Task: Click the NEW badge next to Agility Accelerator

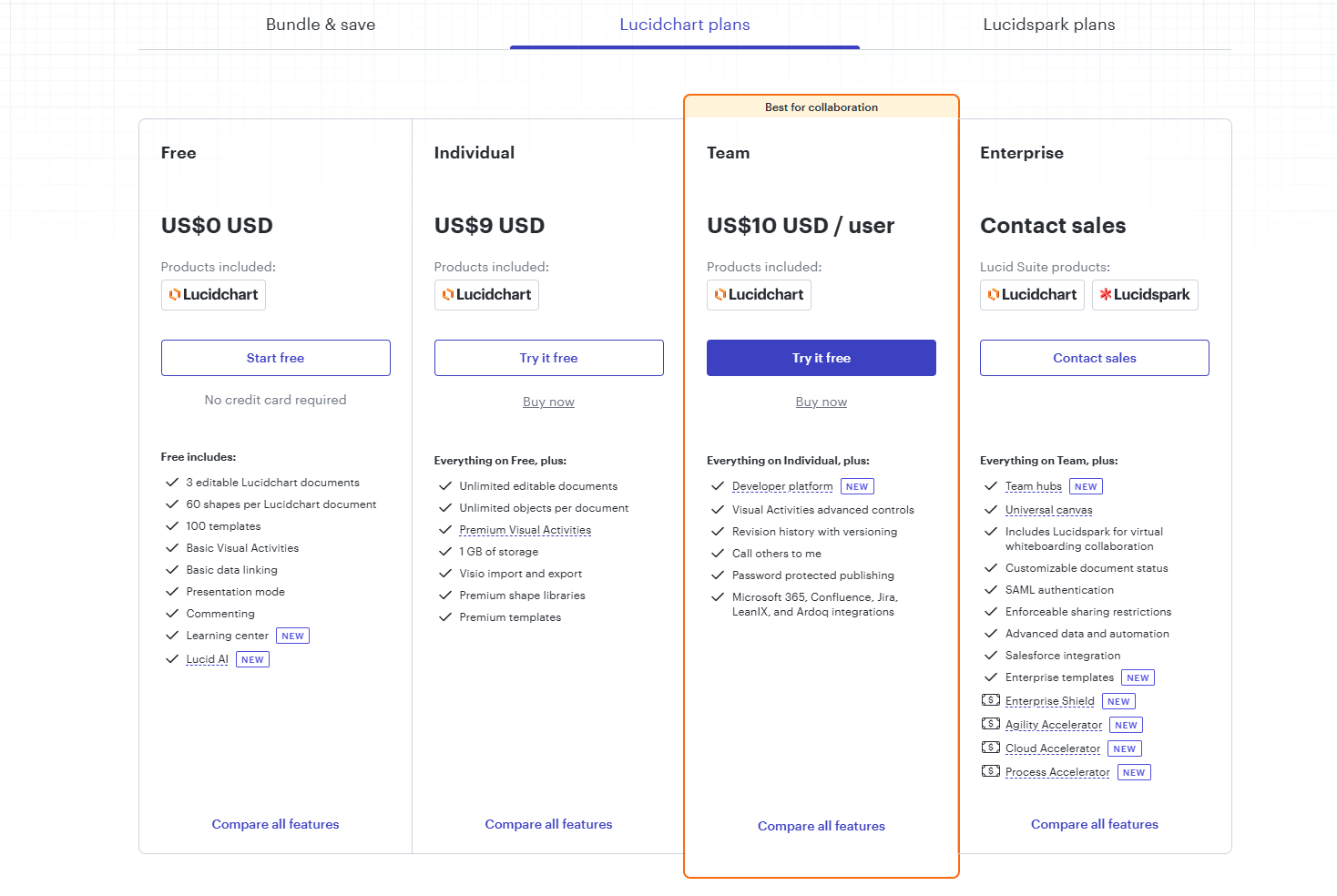Action: tap(1126, 725)
